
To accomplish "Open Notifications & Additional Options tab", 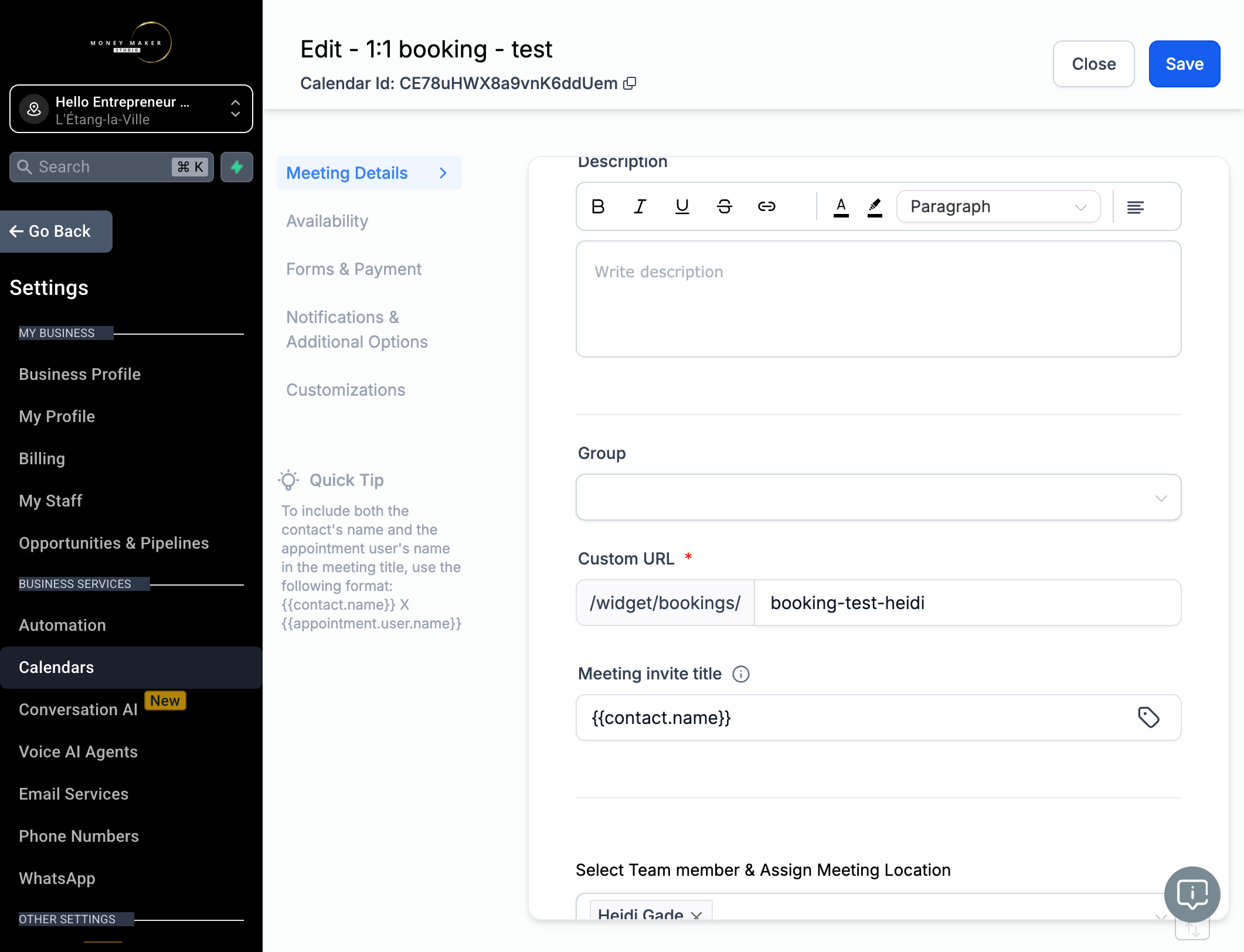I will [357, 329].
